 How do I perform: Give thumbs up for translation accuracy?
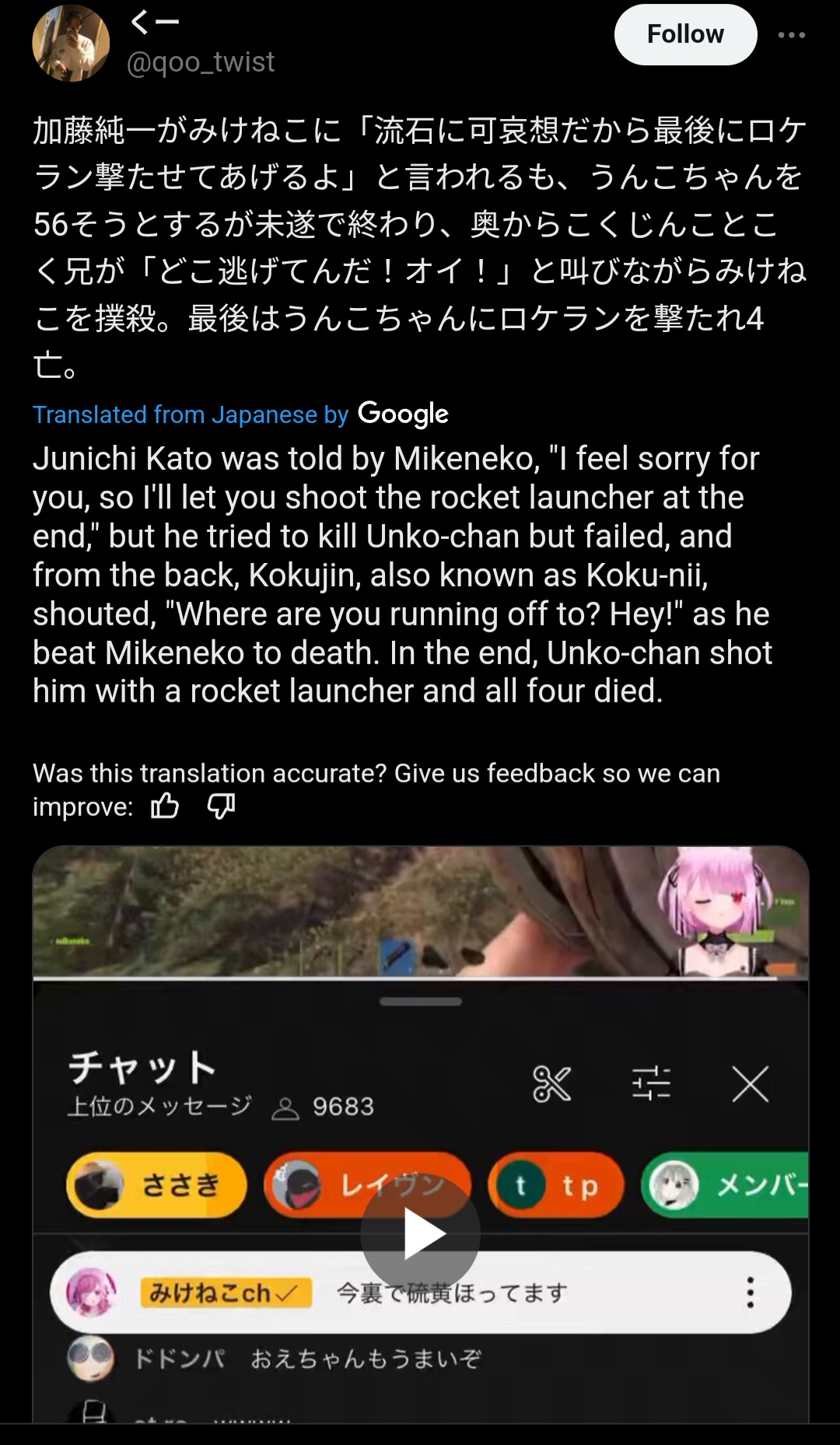tap(165, 806)
